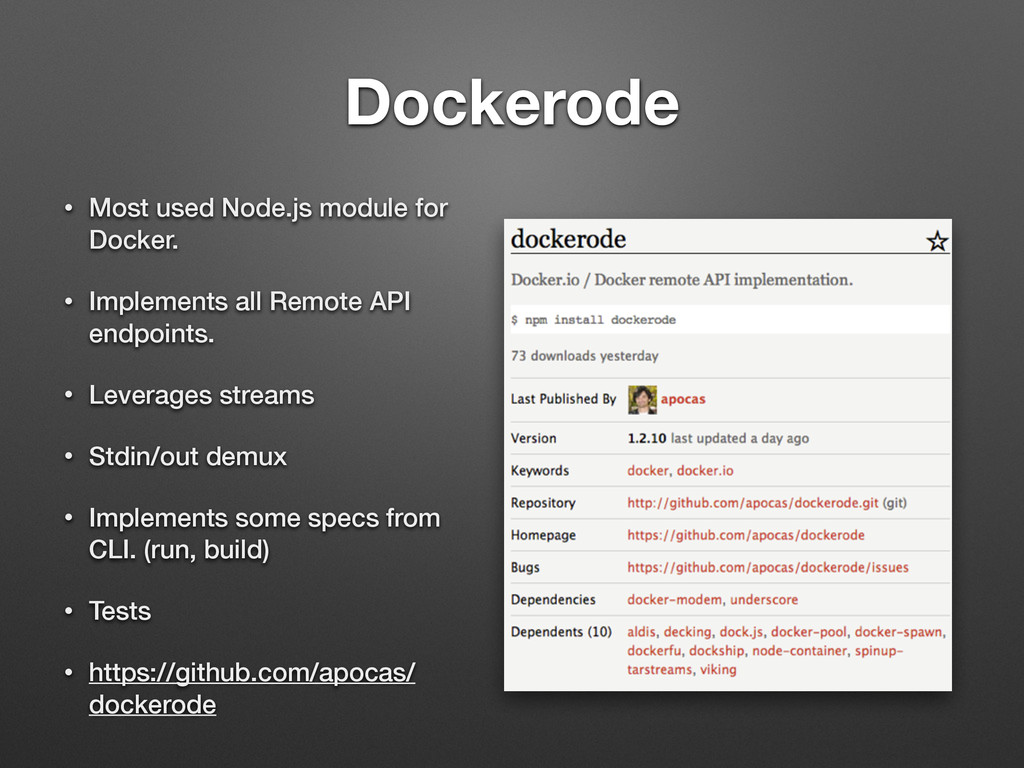Click 'Dependents (10)' label
This screenshot has height=768, width=1024.
point(561,632)
